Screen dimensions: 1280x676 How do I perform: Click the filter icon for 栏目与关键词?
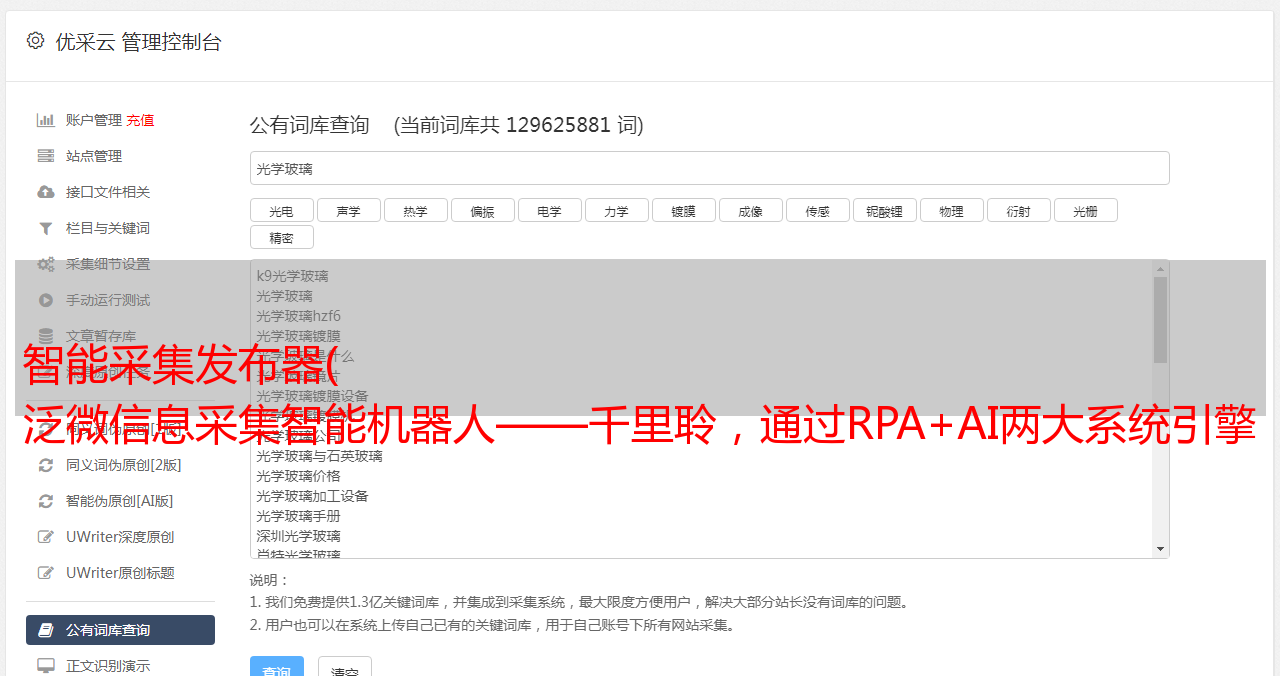pos(45,228)
